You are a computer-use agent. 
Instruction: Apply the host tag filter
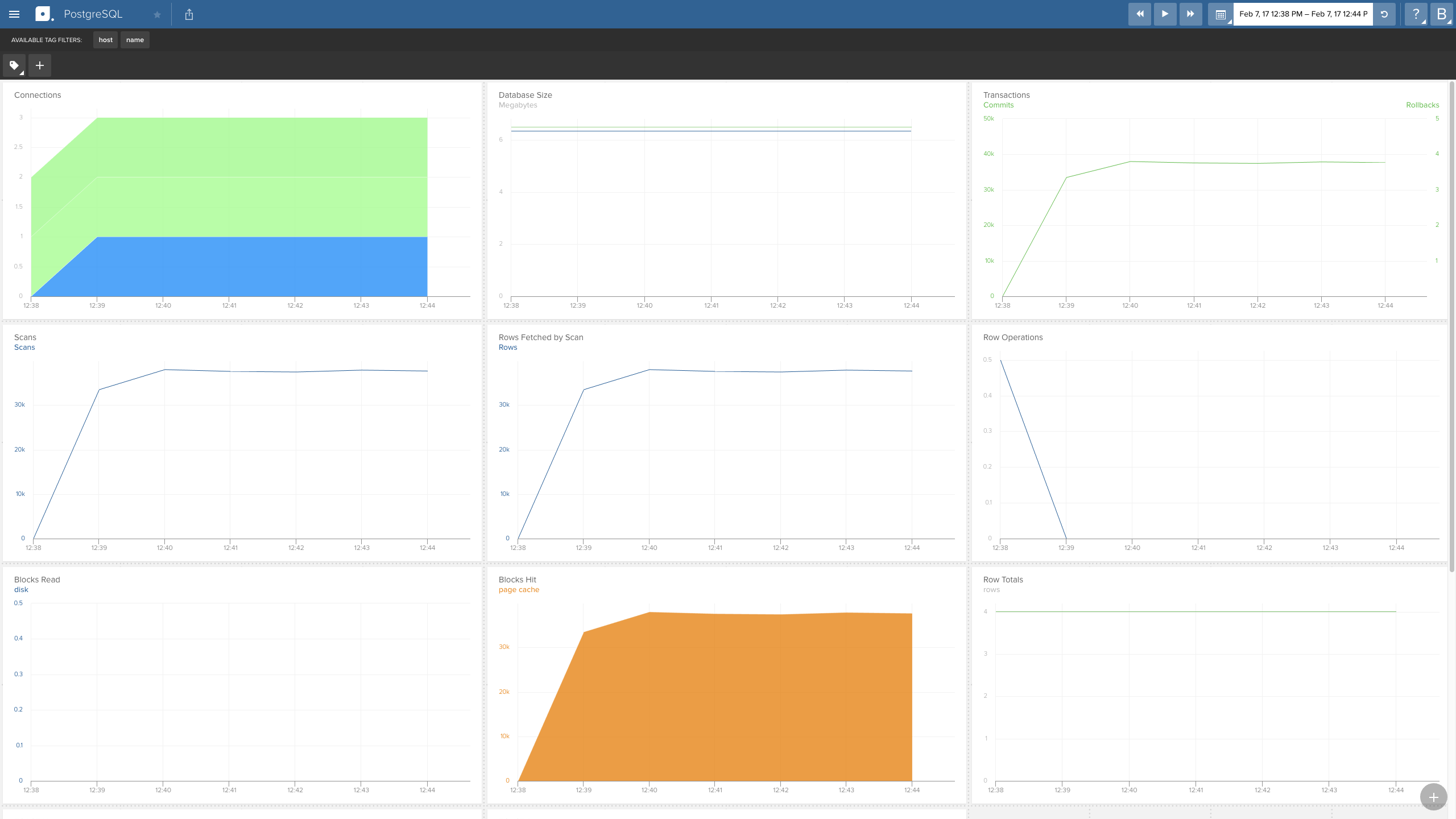105,40
